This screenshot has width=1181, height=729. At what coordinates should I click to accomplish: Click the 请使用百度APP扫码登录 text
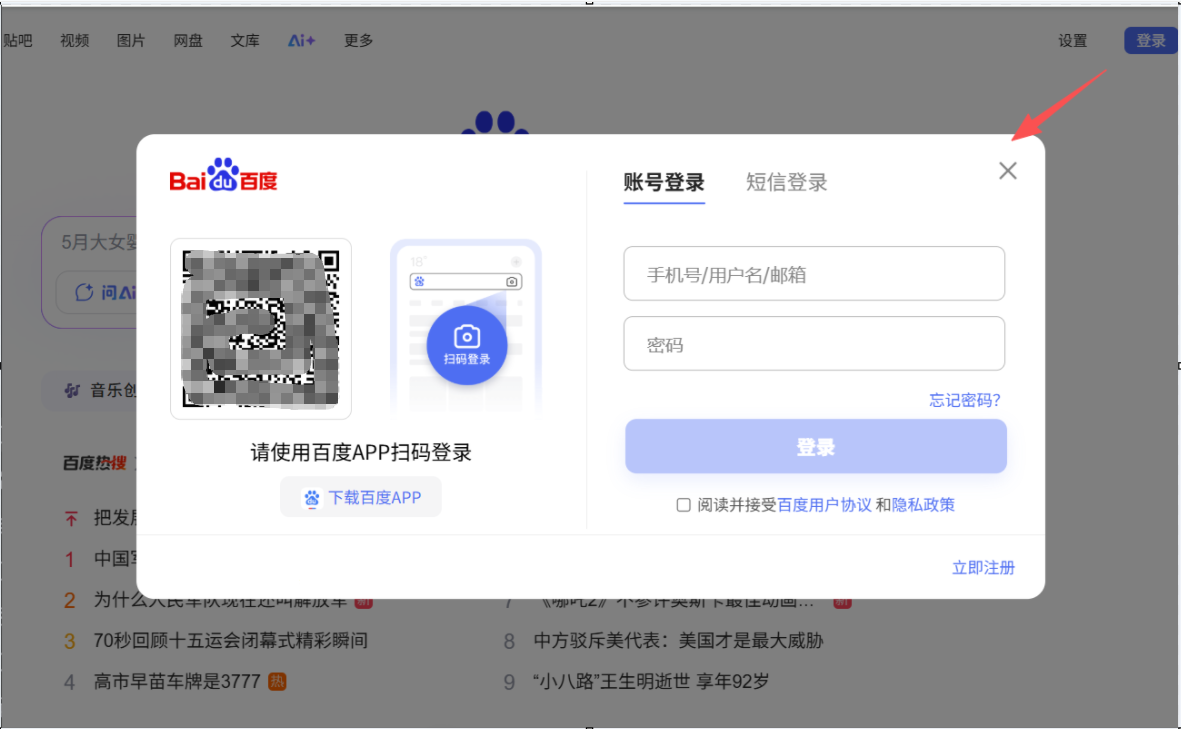[361, 452]
